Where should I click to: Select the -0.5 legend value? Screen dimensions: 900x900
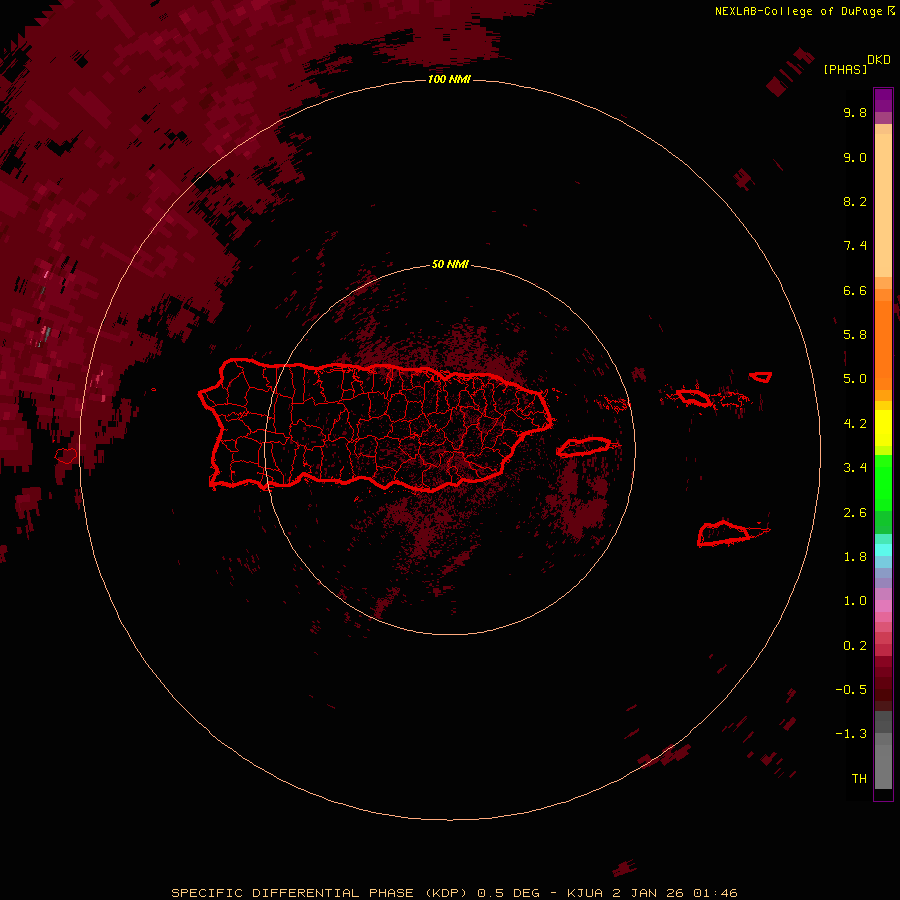(851, 690)
